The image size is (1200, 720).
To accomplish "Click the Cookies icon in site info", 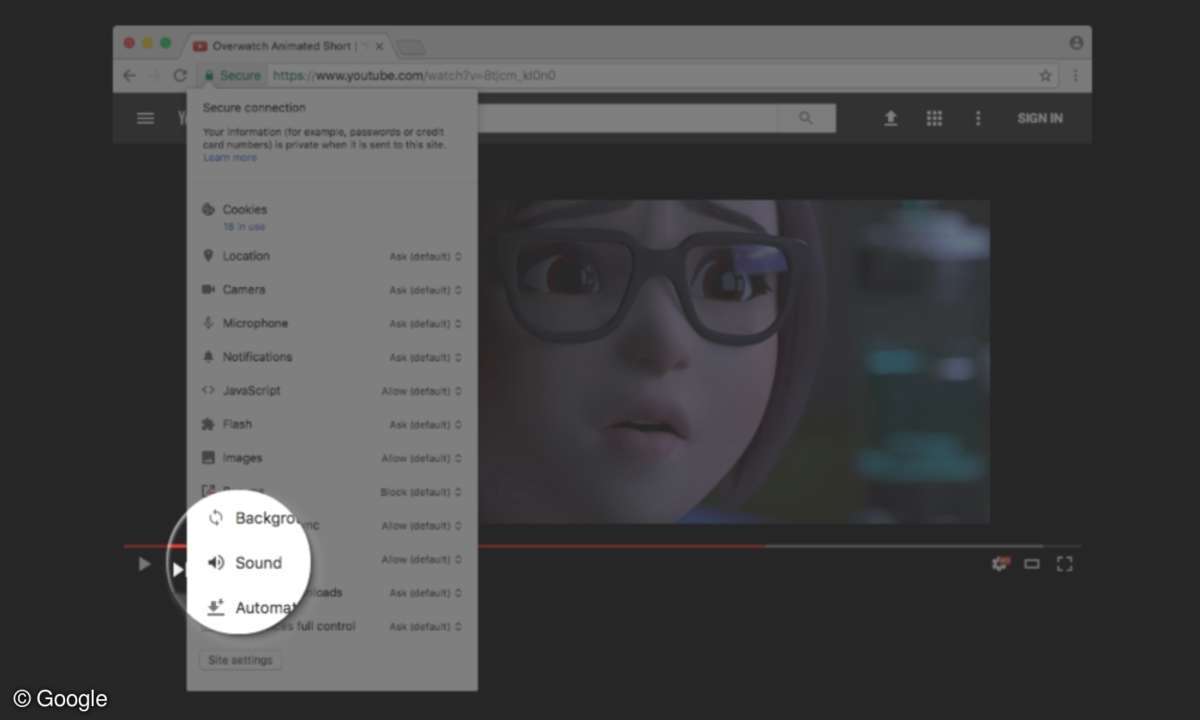I will [x=208, y=210].
